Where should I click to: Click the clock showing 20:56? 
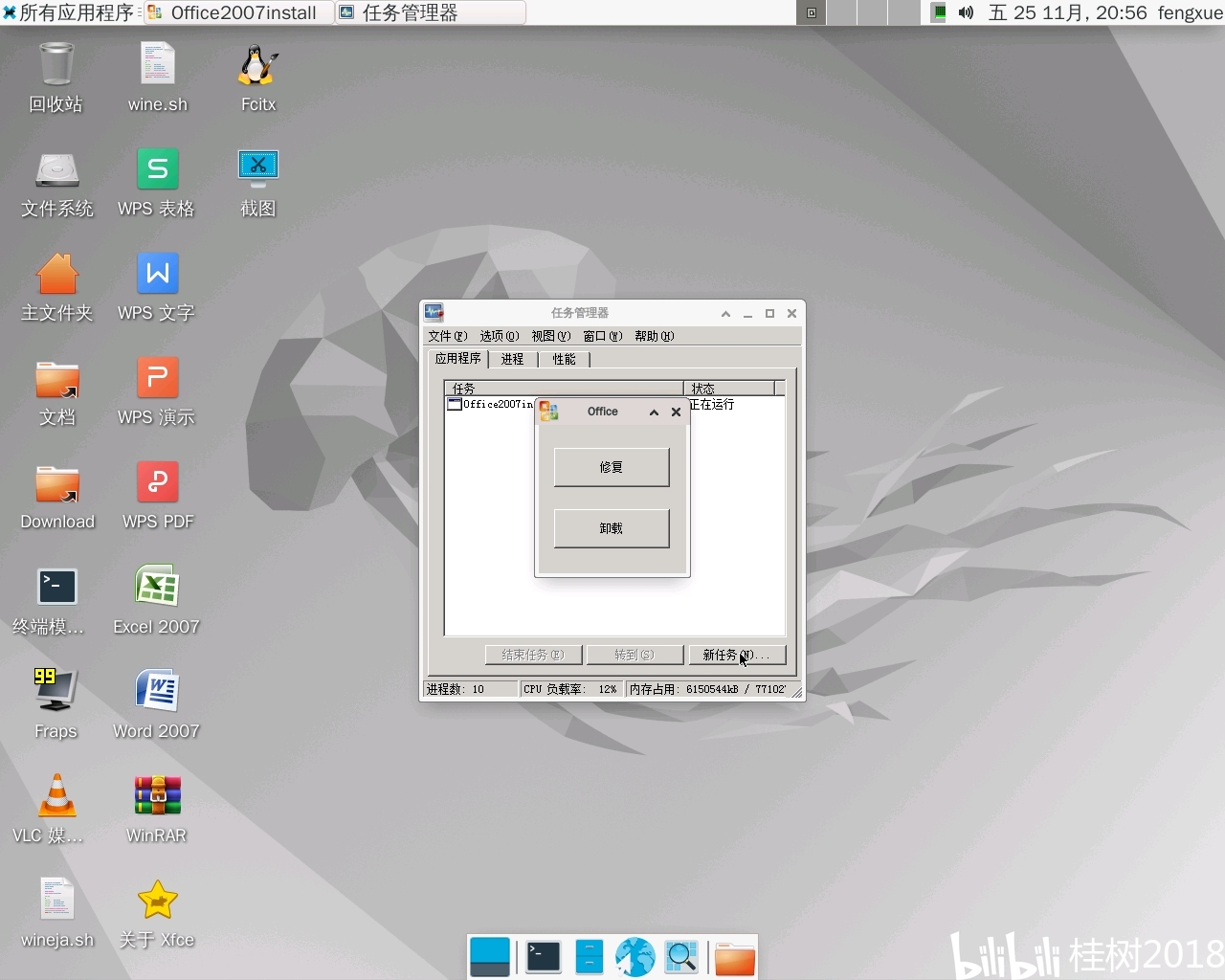[1068, 12]
